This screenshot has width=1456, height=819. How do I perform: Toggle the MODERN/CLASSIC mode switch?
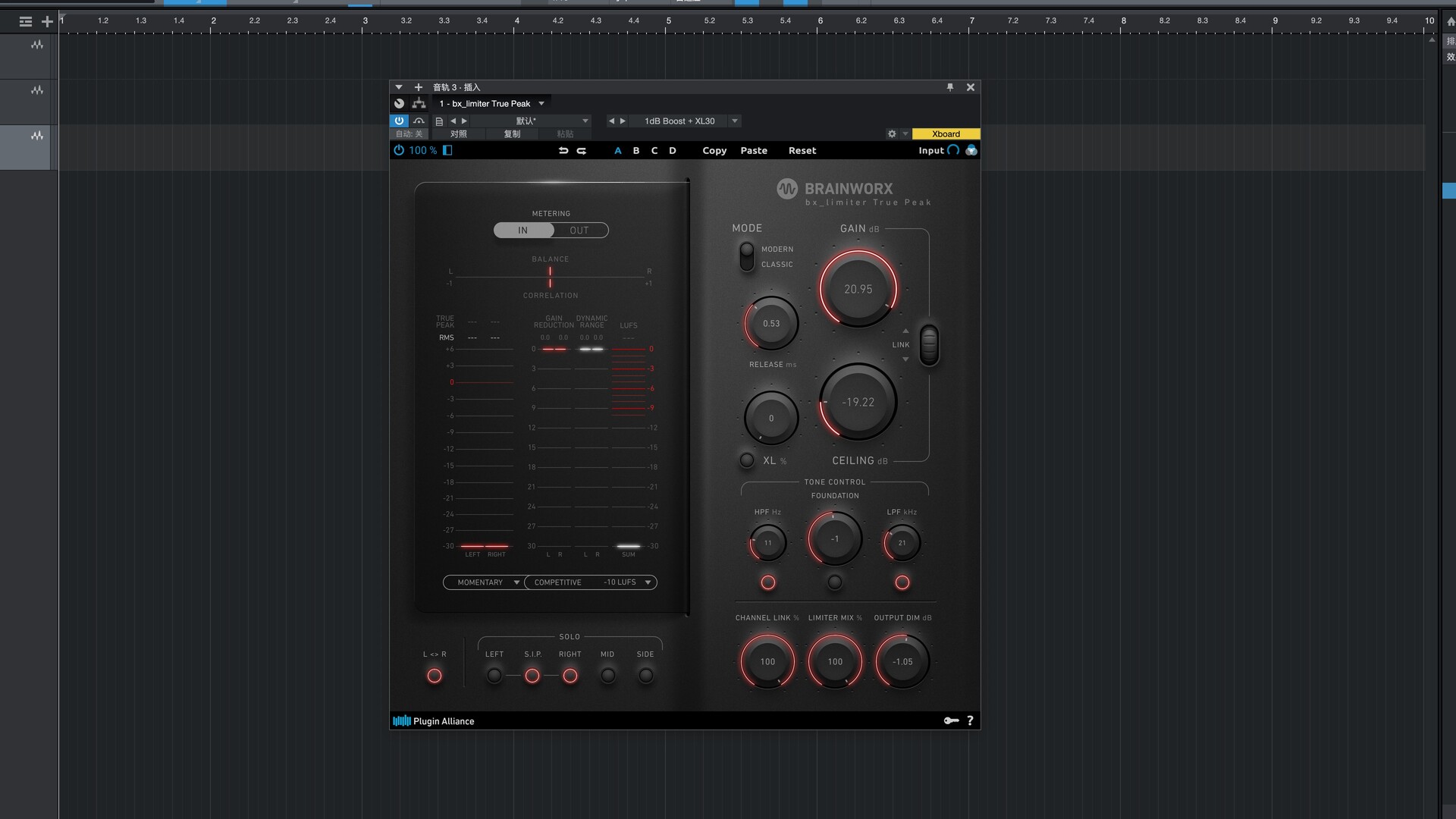(747, 256)
